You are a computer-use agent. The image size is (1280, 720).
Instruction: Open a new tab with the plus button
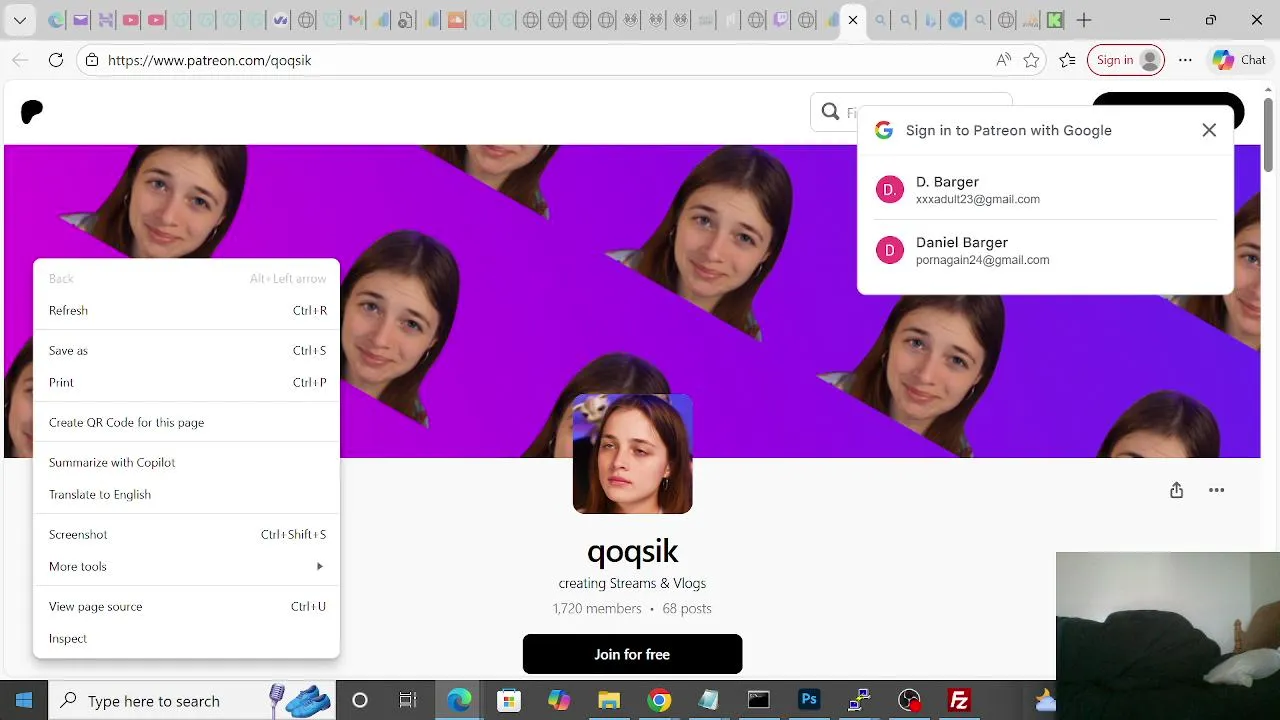point(1084,20)
